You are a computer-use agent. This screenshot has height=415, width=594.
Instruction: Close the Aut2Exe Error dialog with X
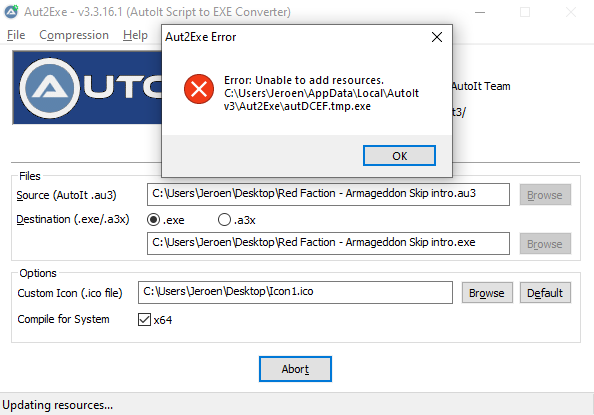point(437,37)
